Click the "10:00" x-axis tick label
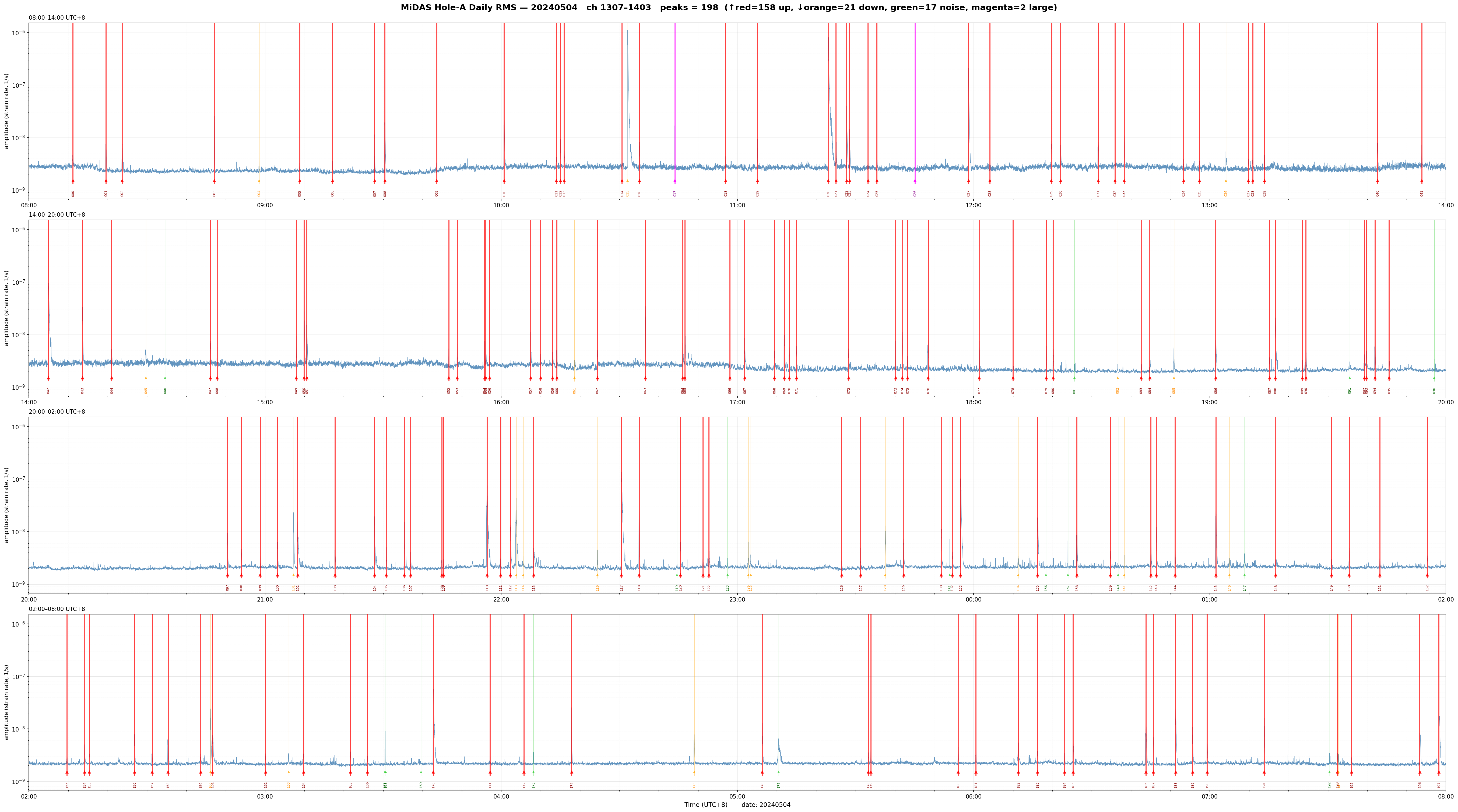This screenshot has height=812, width=1458. (501, 205)
